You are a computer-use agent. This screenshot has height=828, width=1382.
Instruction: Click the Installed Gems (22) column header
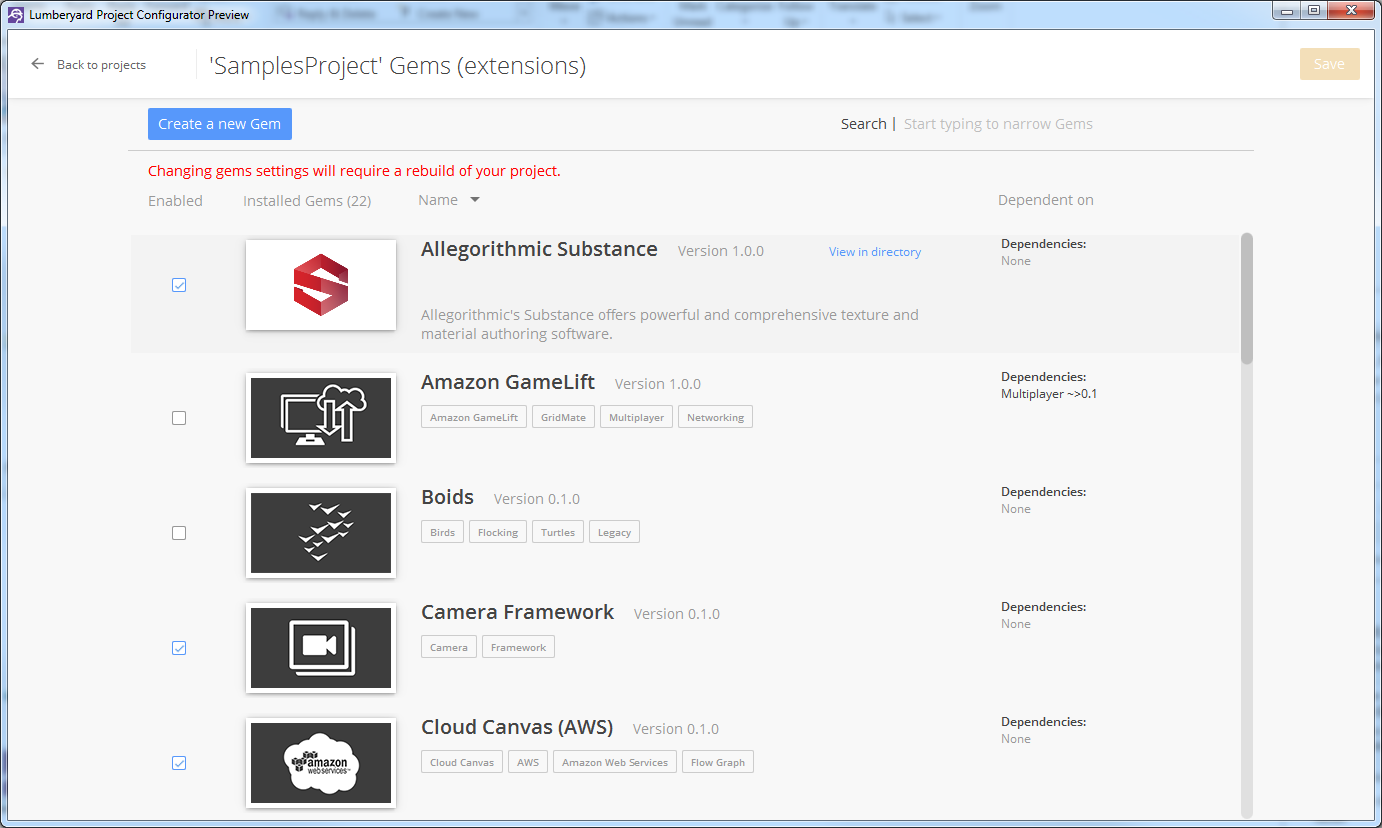point(307,201)
